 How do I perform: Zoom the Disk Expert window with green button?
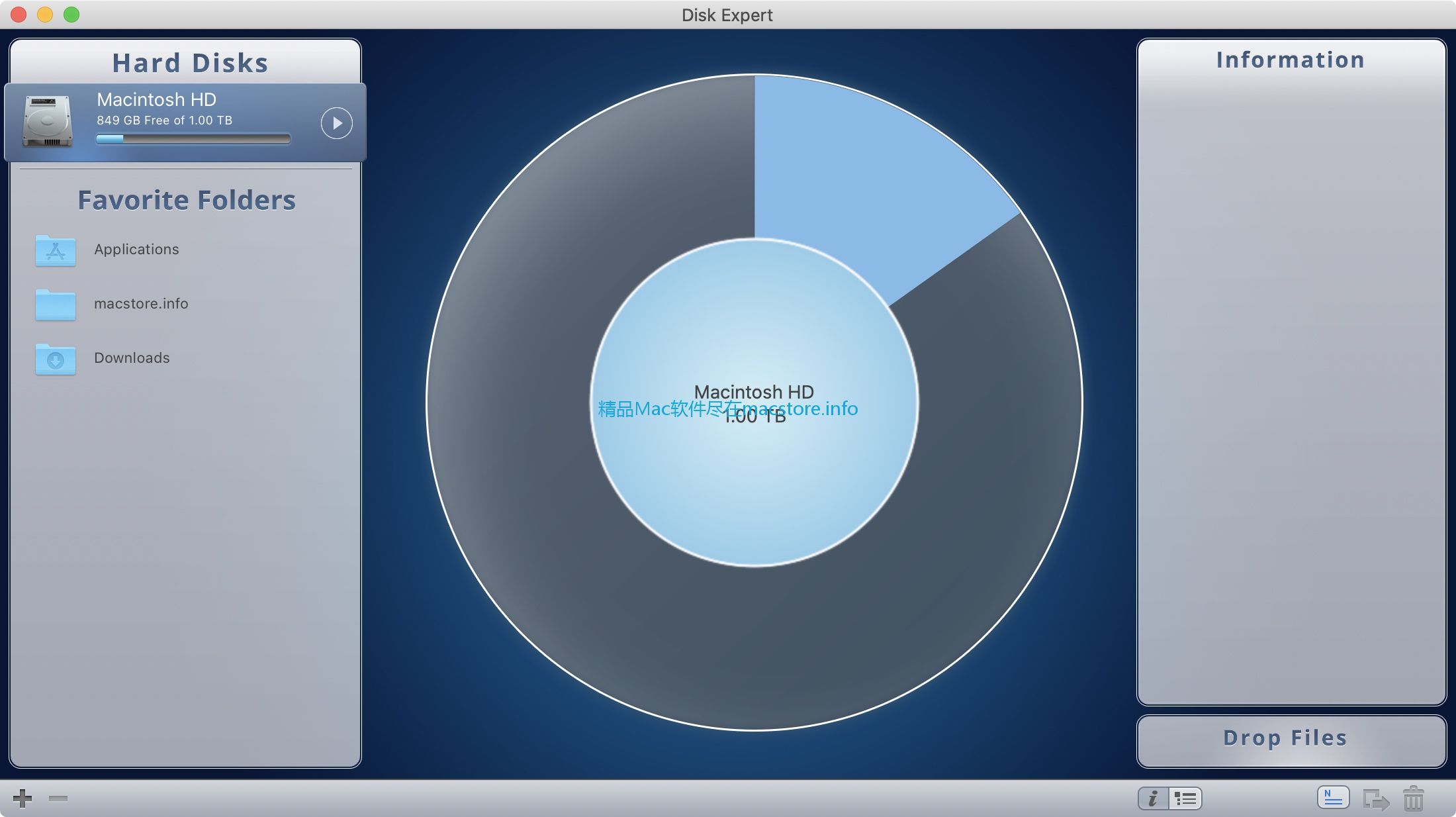pyautogui.click(x=71, y=15)
